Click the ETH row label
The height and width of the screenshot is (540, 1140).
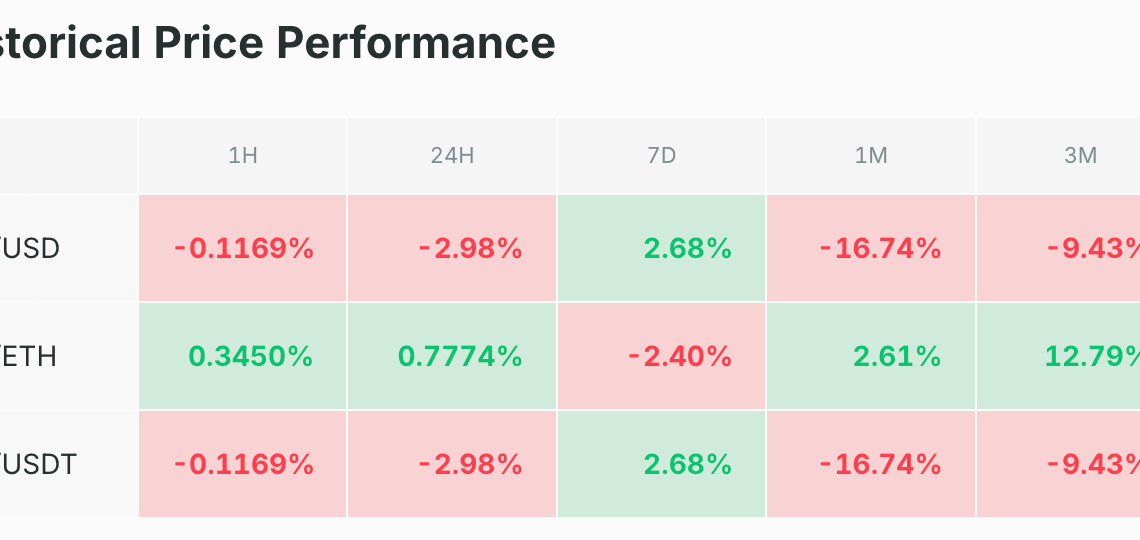point(28,357)
